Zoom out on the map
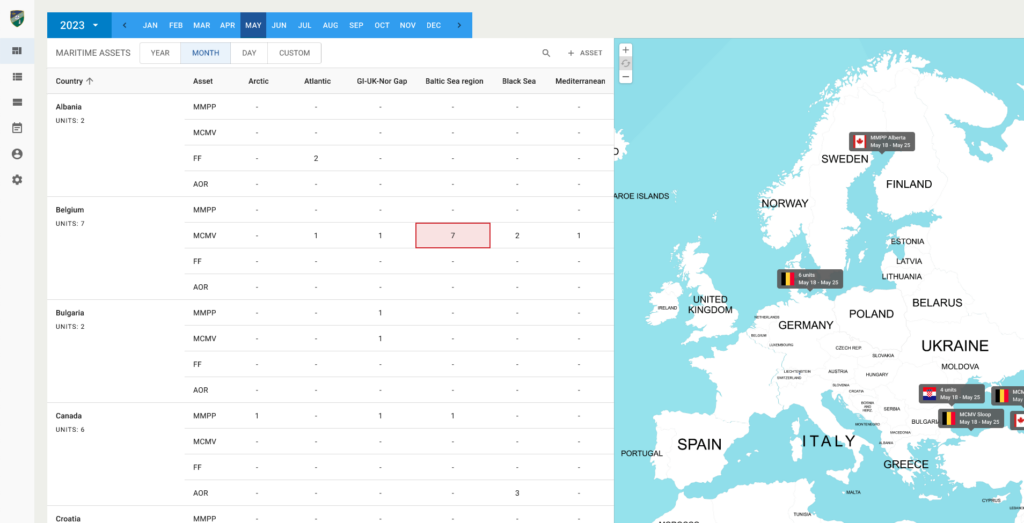 tap(626, 77)
